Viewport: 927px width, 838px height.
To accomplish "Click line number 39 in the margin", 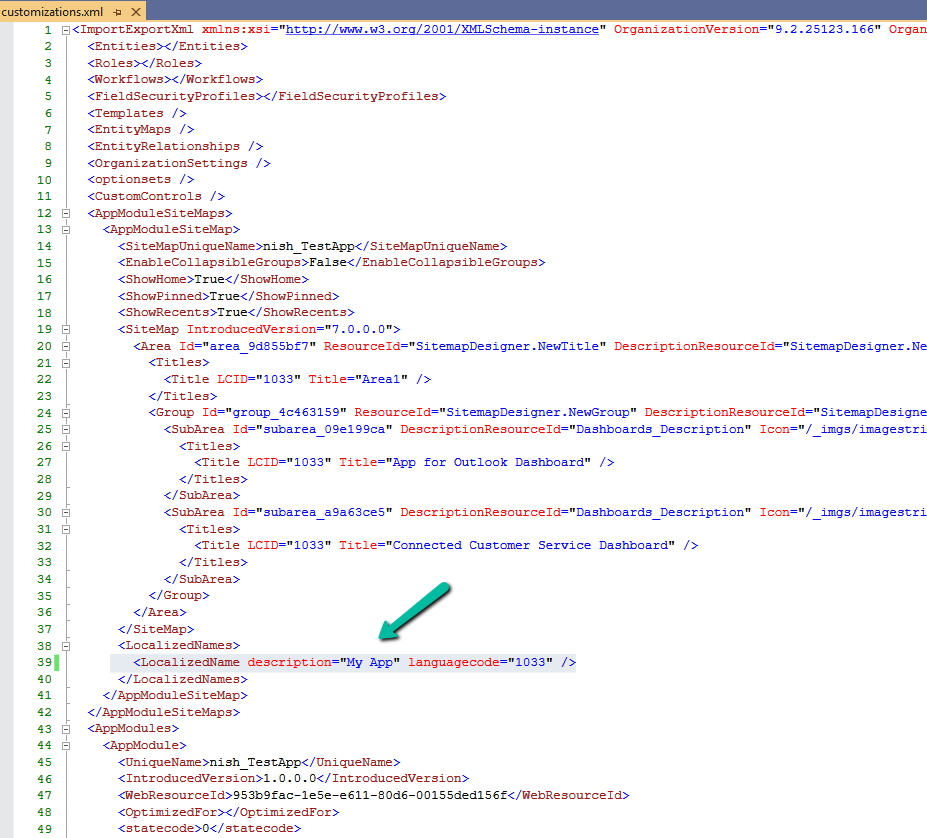I will [x=43, y=662].
